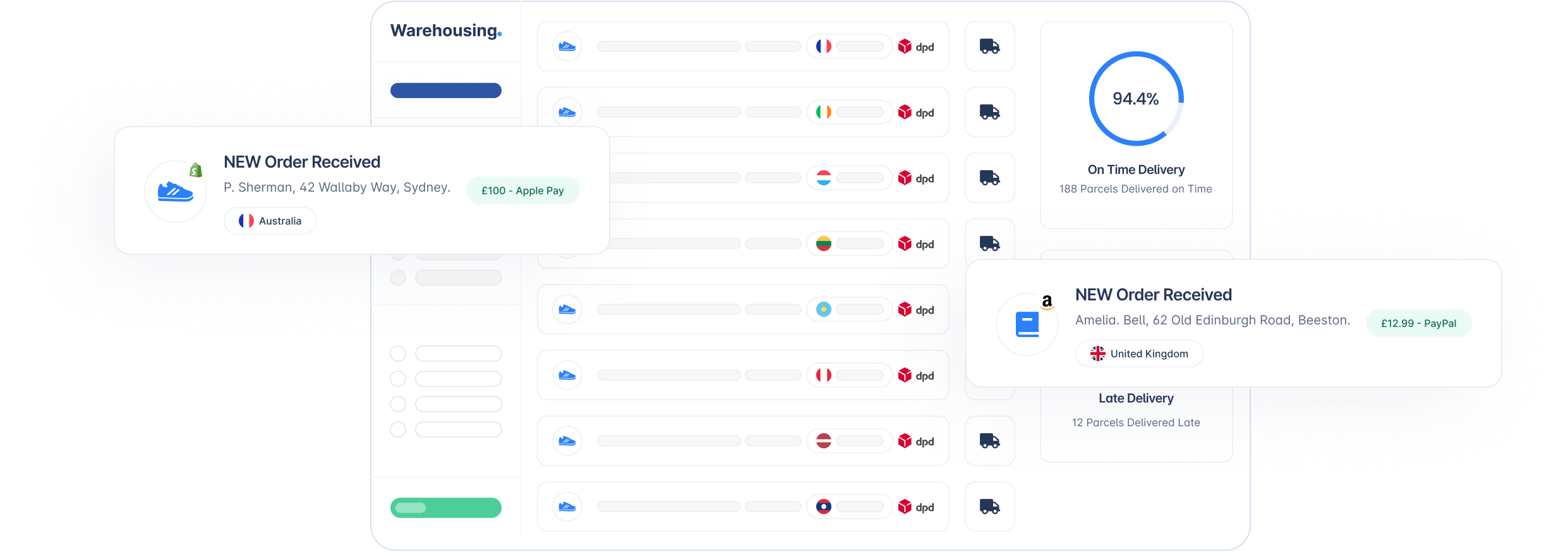Click the truck icon in the Irish flag row
1568x552 pixels.
coord(989,112)
